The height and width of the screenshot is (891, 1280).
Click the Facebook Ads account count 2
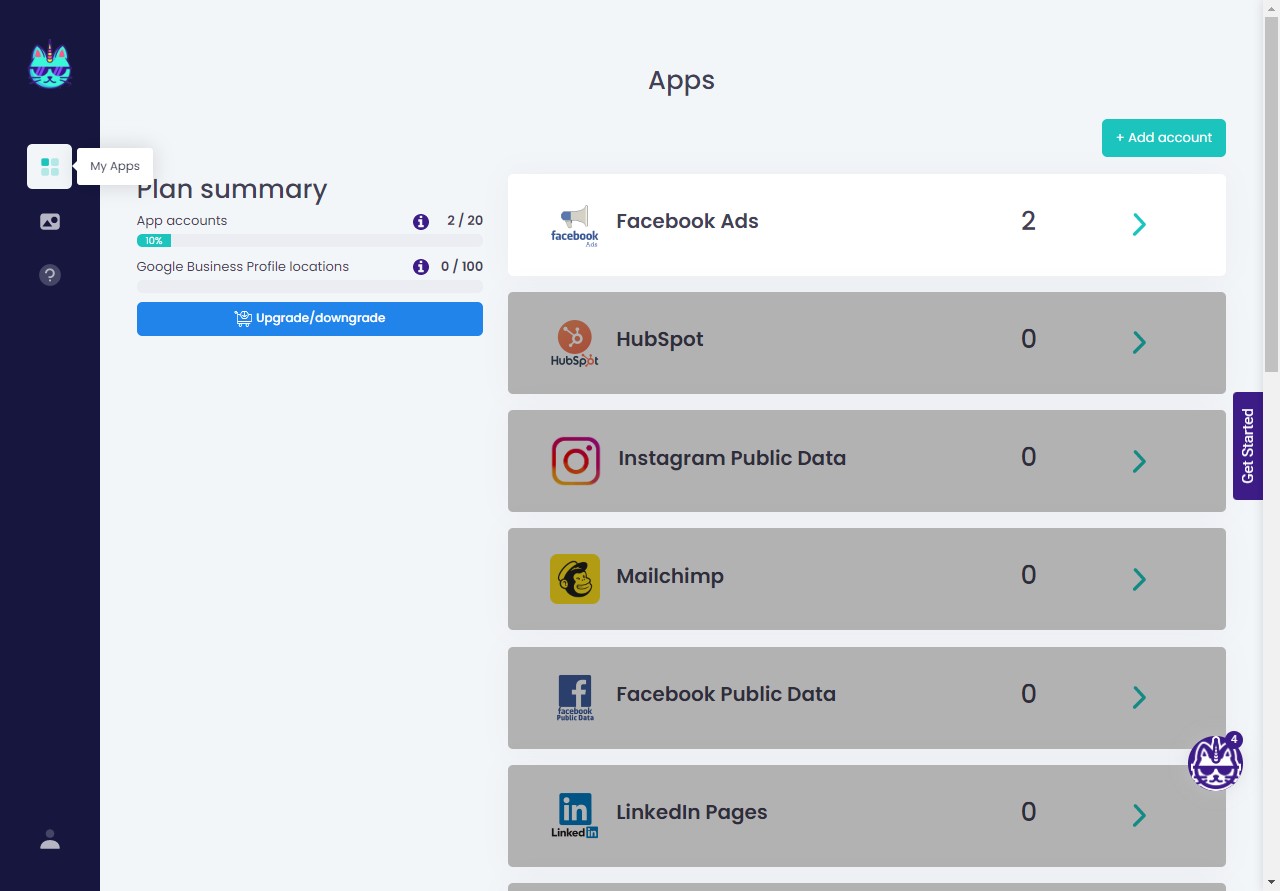coord(1028,221)
